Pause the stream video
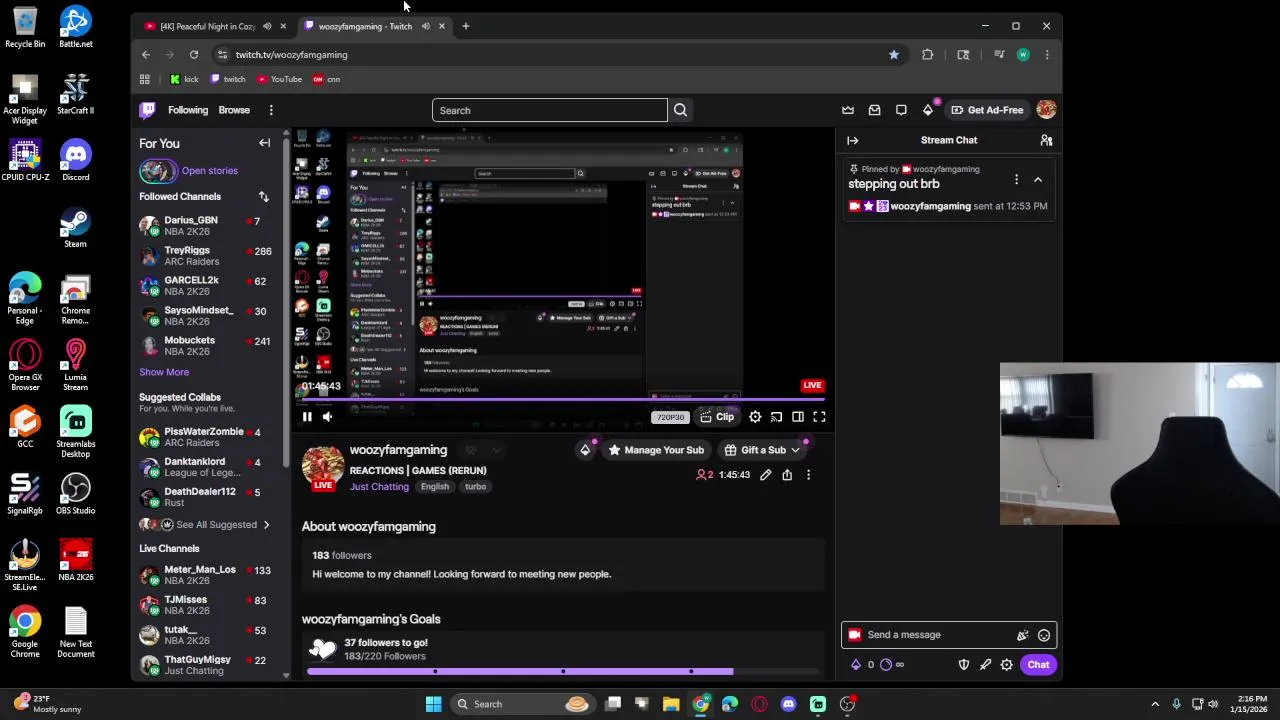Screen dimensions: 1280x720 click(307, 417)
